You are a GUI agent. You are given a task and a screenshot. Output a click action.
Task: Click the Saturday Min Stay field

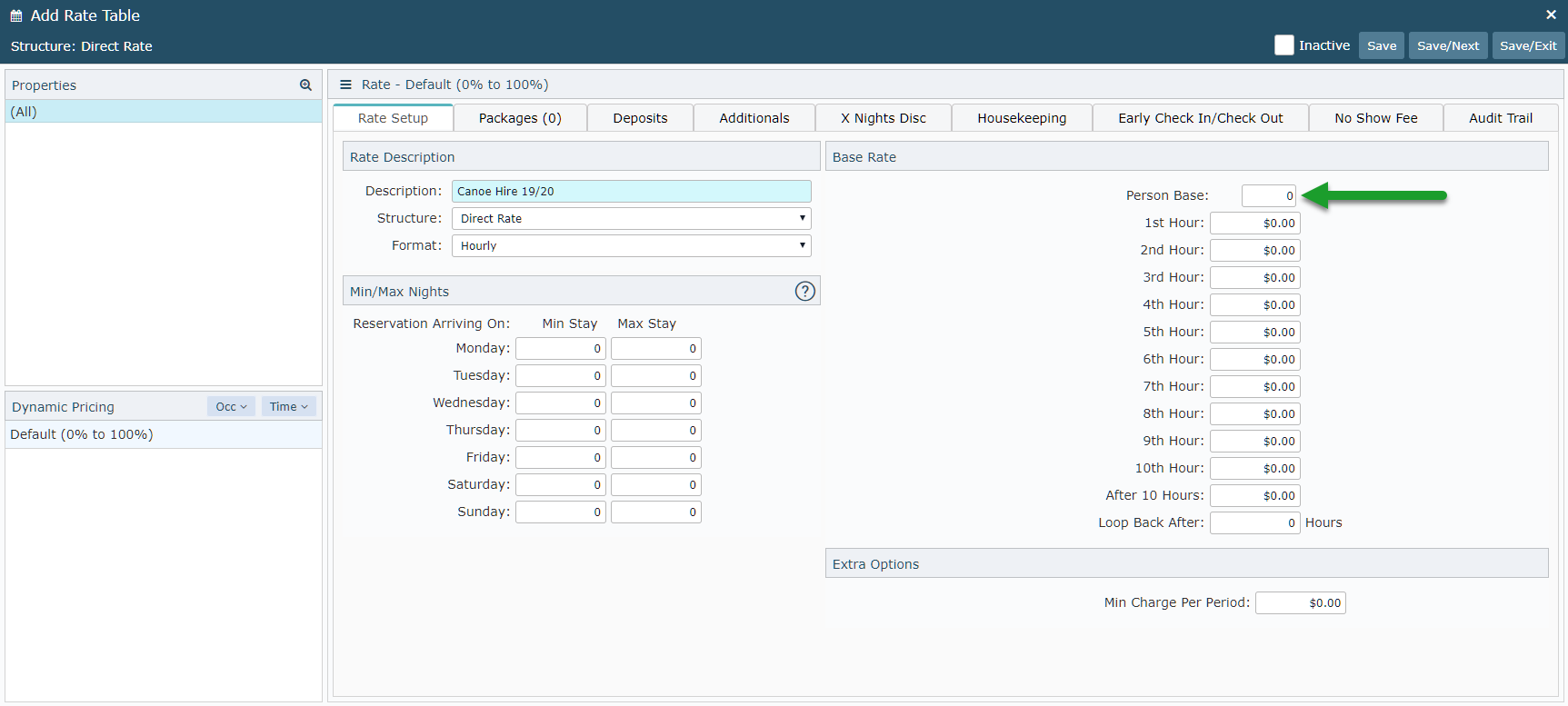pos(561,484)
